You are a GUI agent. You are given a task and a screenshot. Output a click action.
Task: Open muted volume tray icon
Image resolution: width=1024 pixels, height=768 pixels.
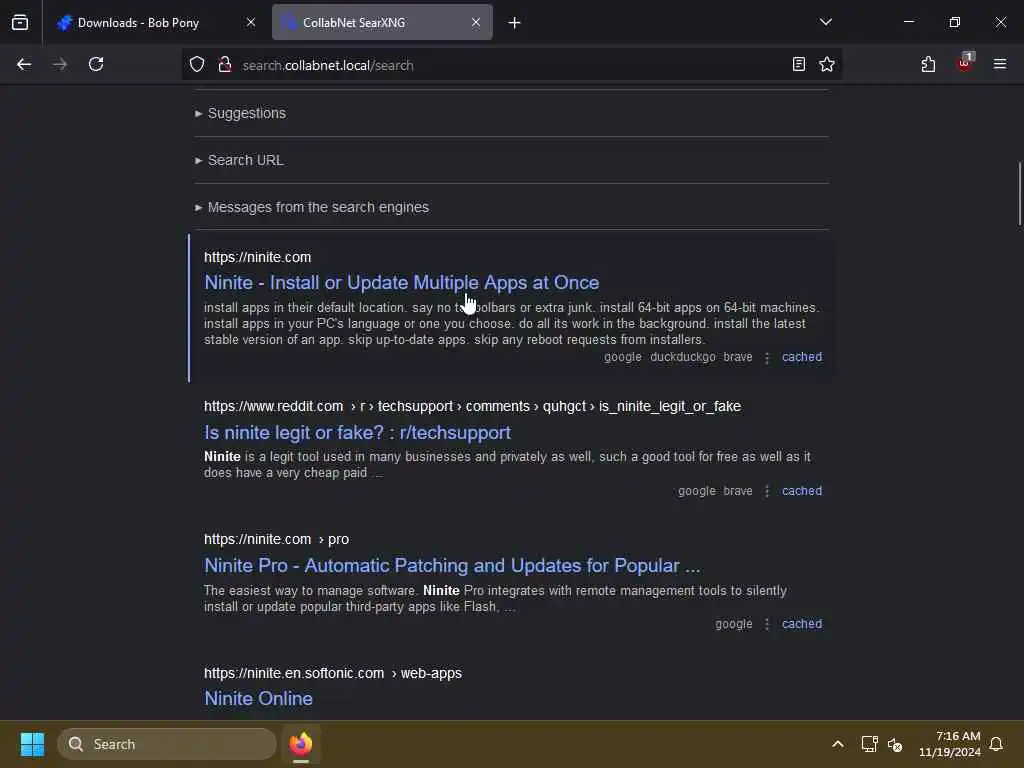[x=895, y=744]
